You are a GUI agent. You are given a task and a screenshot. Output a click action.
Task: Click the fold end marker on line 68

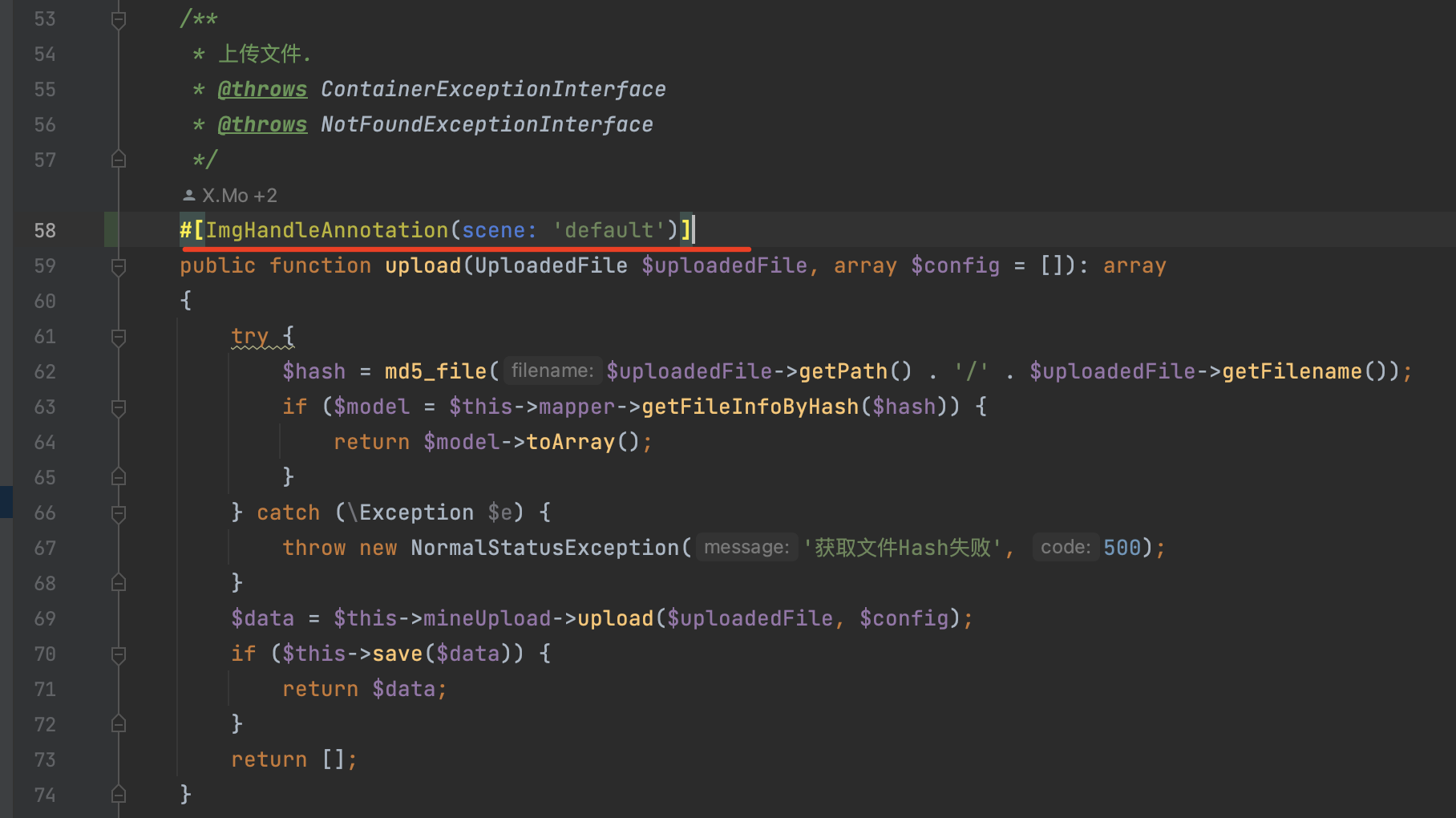click(119, 584)
